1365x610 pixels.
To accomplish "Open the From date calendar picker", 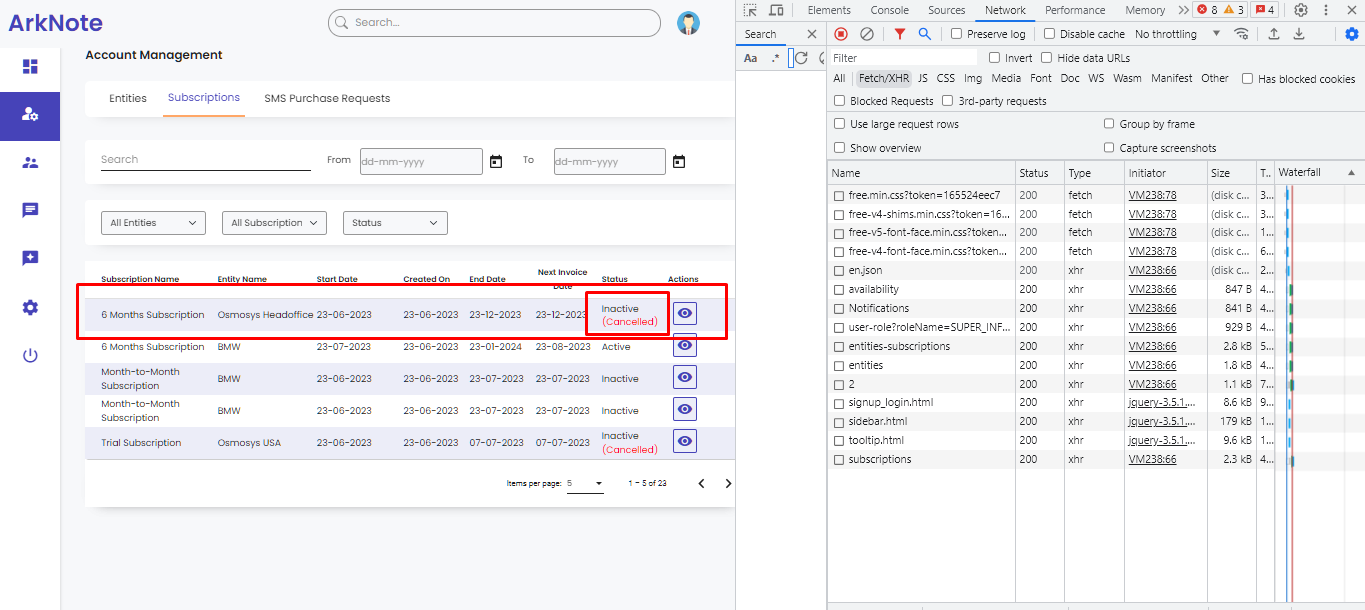I will pyautogui.click(x=496, y=161).
